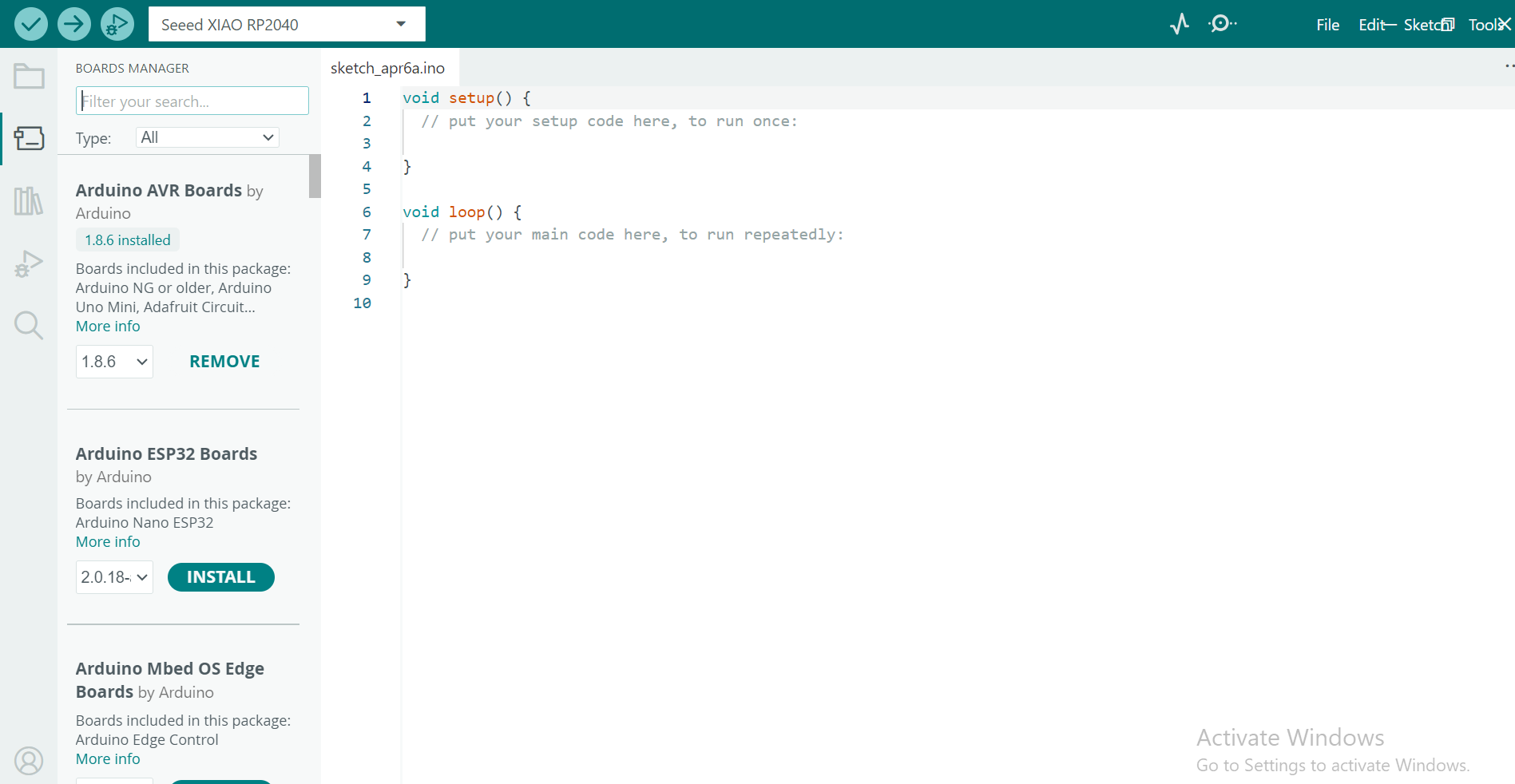Click the user account icon

coord(29,761)
